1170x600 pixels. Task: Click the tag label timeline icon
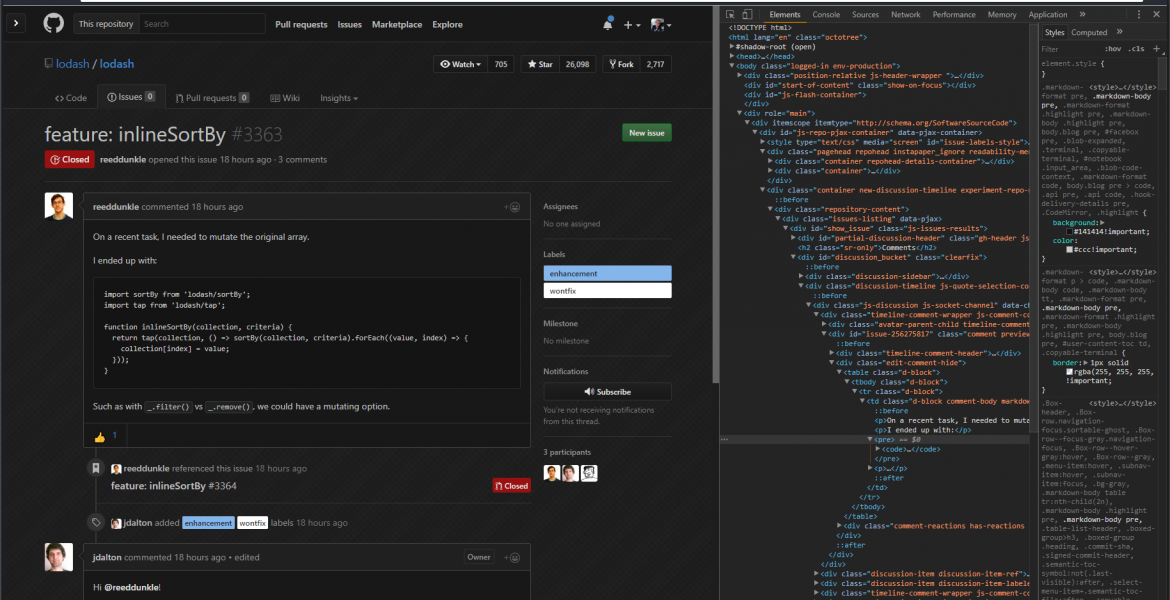tap(96, 522)
